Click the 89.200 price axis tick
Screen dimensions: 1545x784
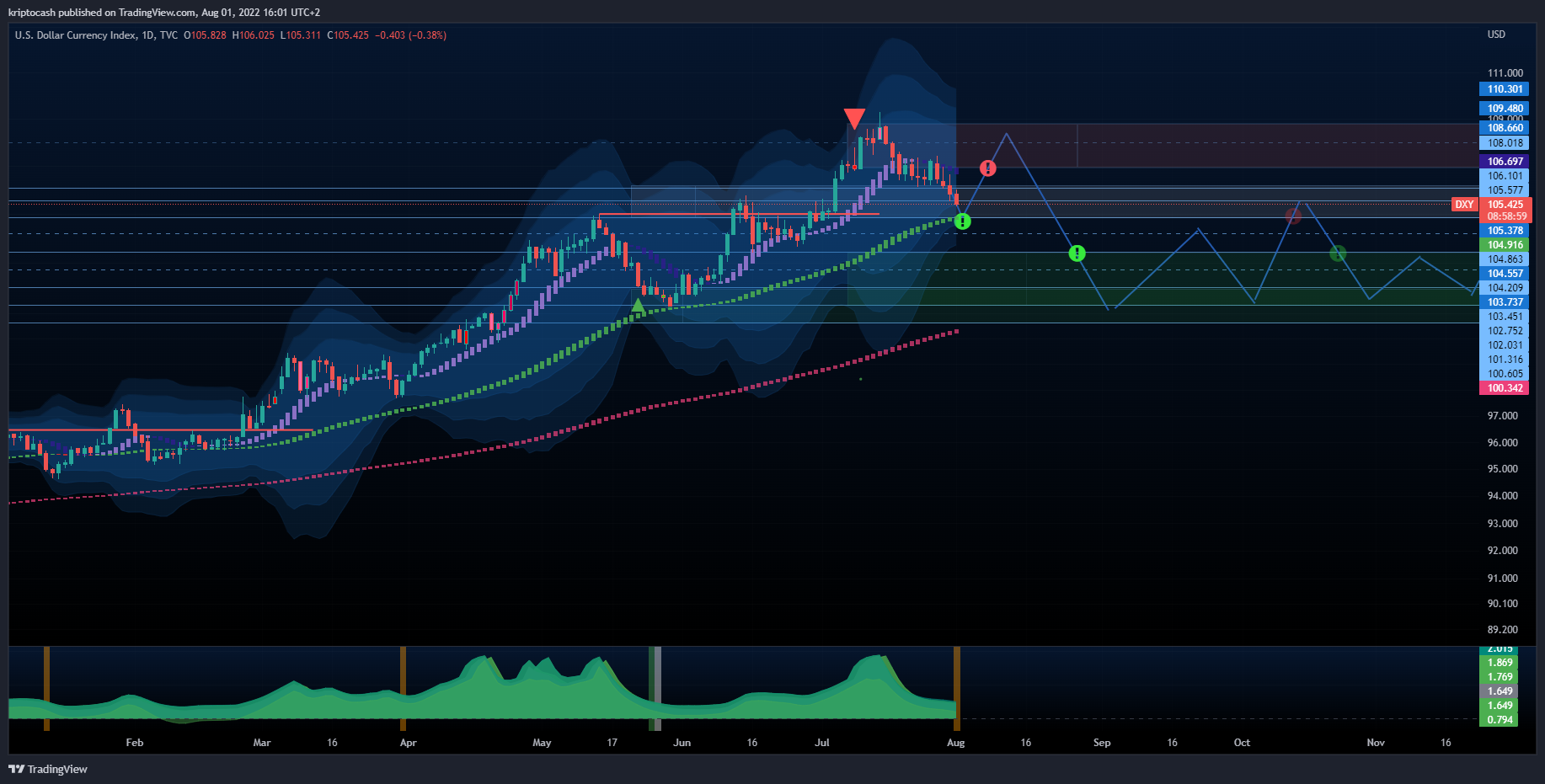[x=1502, y=630]
